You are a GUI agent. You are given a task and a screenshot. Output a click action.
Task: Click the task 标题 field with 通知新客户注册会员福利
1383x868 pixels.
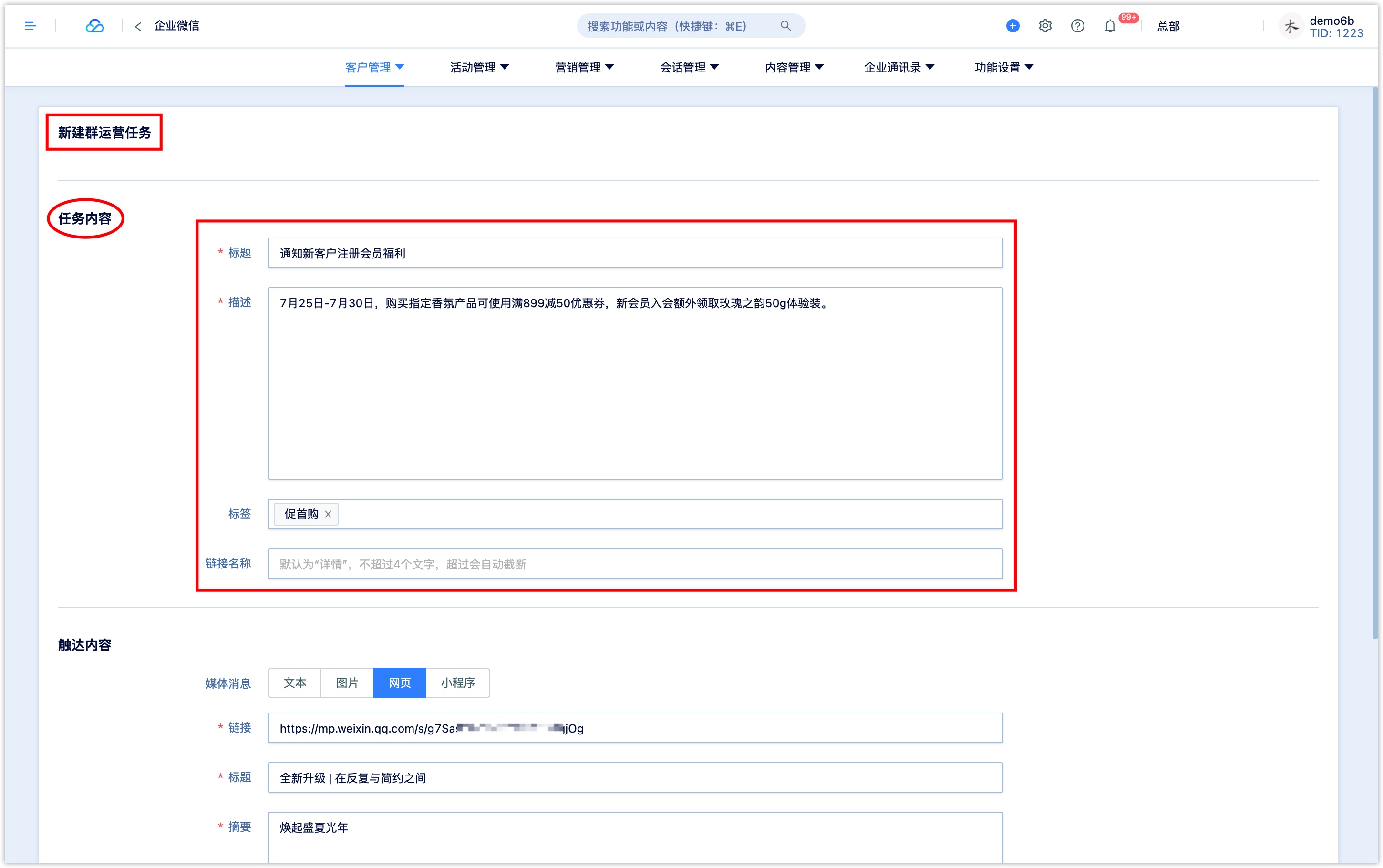point(635,253)
